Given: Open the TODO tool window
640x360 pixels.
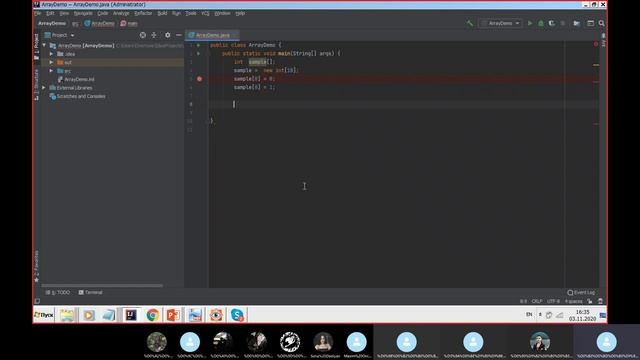Looking at the screenshot, I should [x=58, y=293].
